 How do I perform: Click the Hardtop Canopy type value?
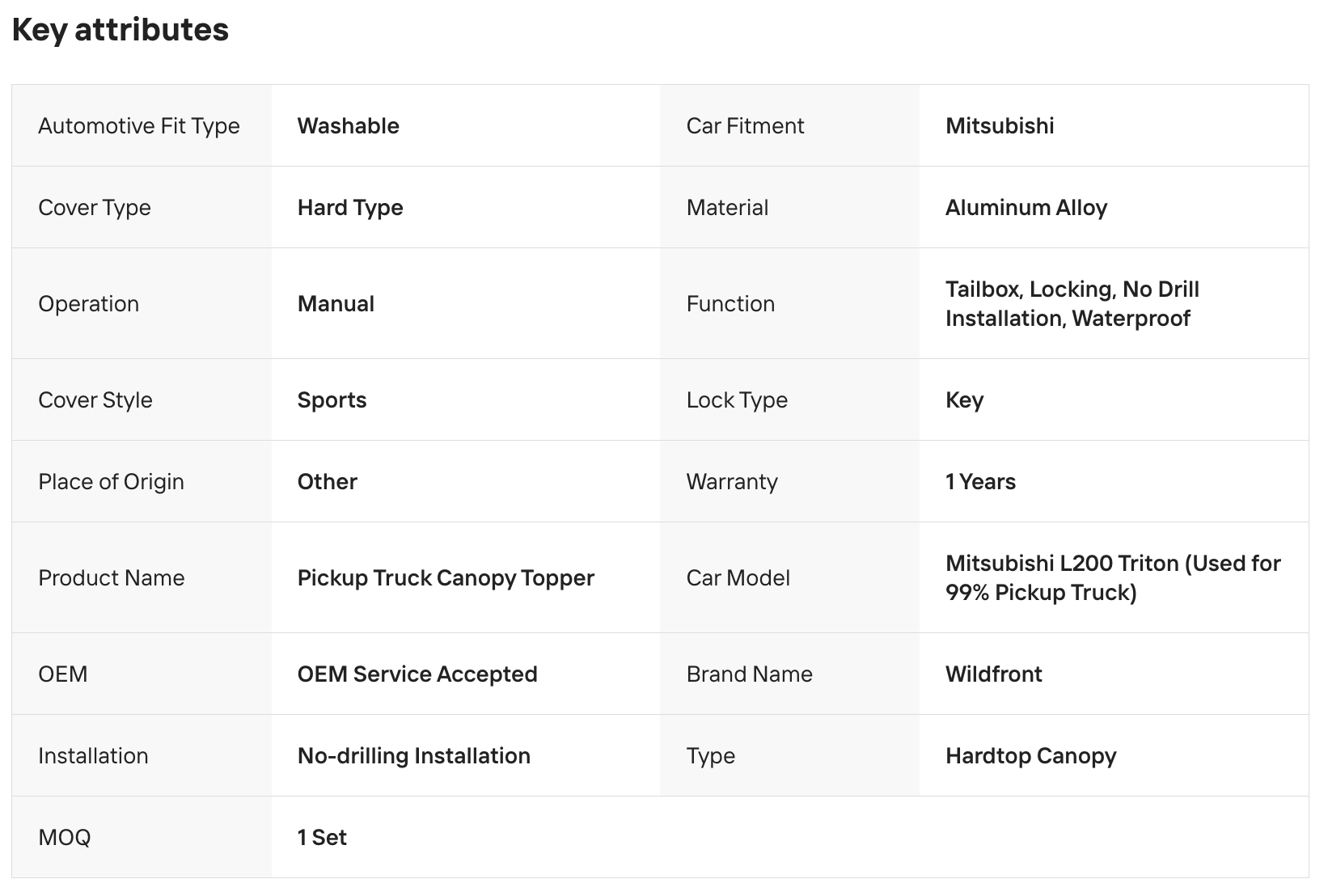[1030, 756]
